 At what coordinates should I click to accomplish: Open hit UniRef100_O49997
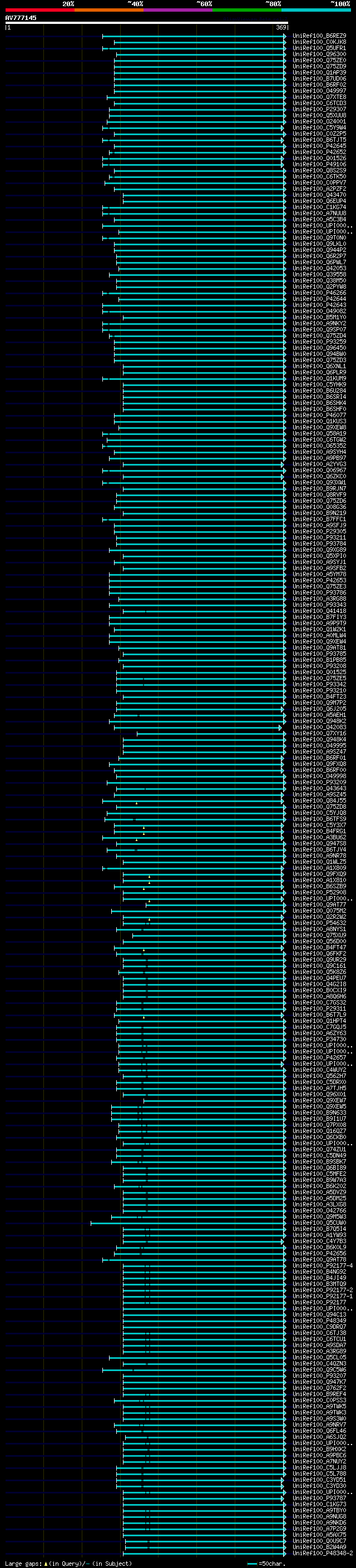point(319,91)
